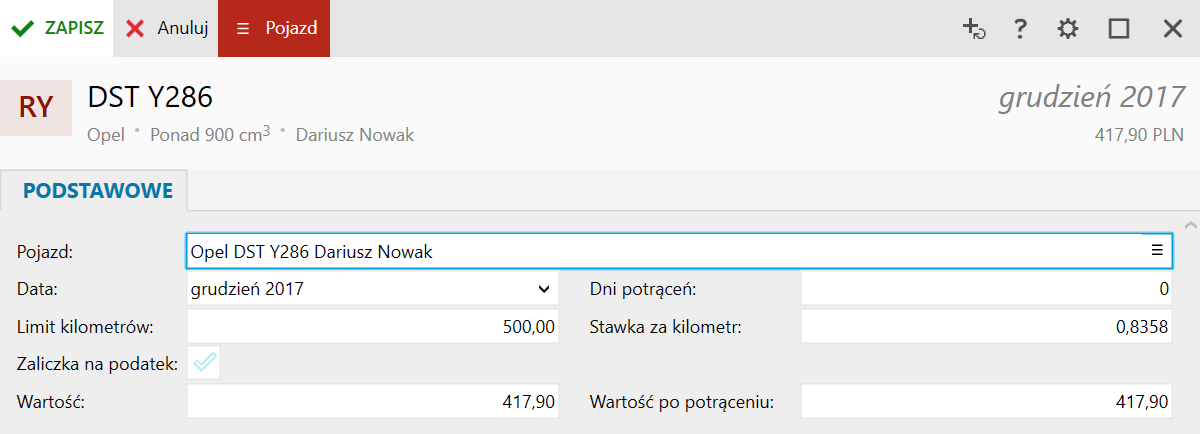Focus the Stawka za kilometr field
The width and height of the screenshot is (1200, 434).
click(x=986, y=326)
